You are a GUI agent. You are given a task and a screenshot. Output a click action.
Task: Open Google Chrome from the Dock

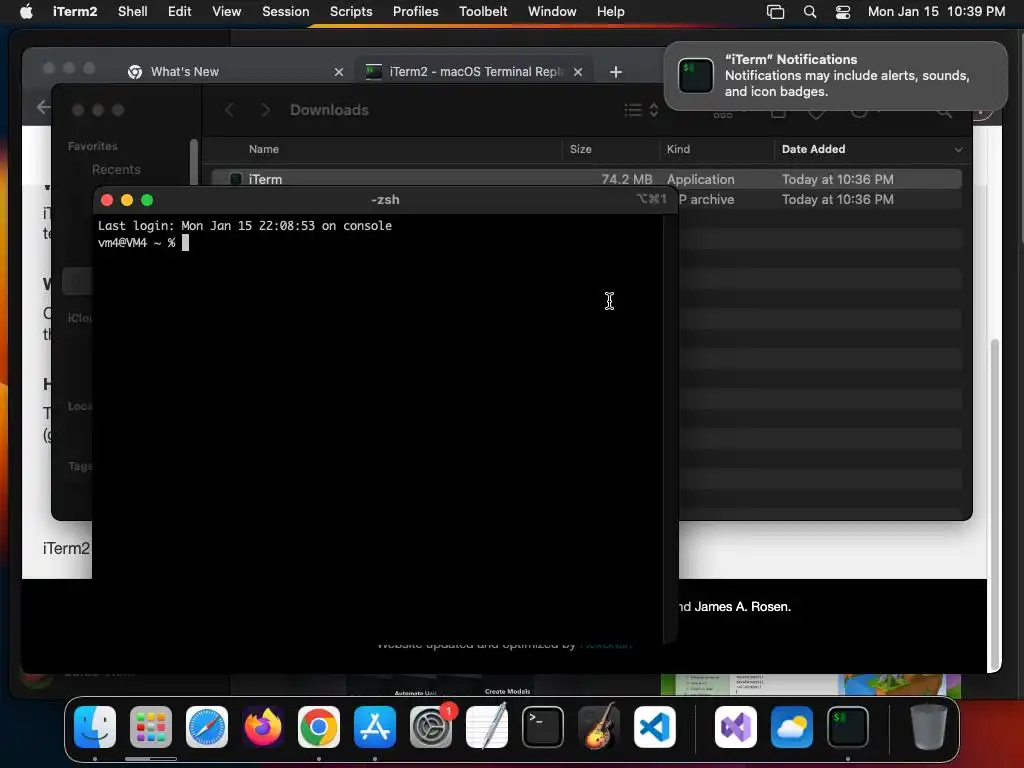pos(319,727)
